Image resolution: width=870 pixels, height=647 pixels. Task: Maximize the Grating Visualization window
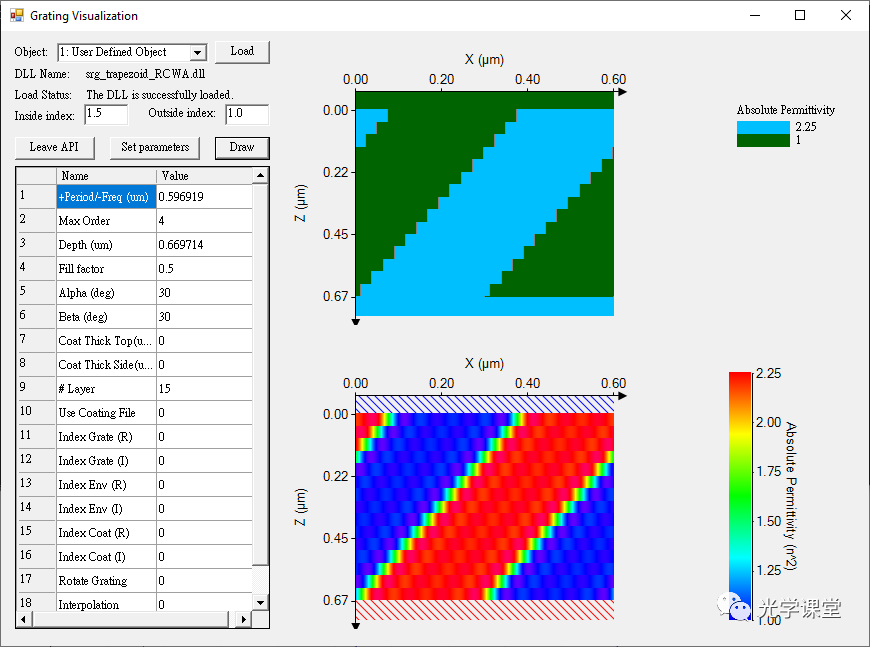(799, 16)
